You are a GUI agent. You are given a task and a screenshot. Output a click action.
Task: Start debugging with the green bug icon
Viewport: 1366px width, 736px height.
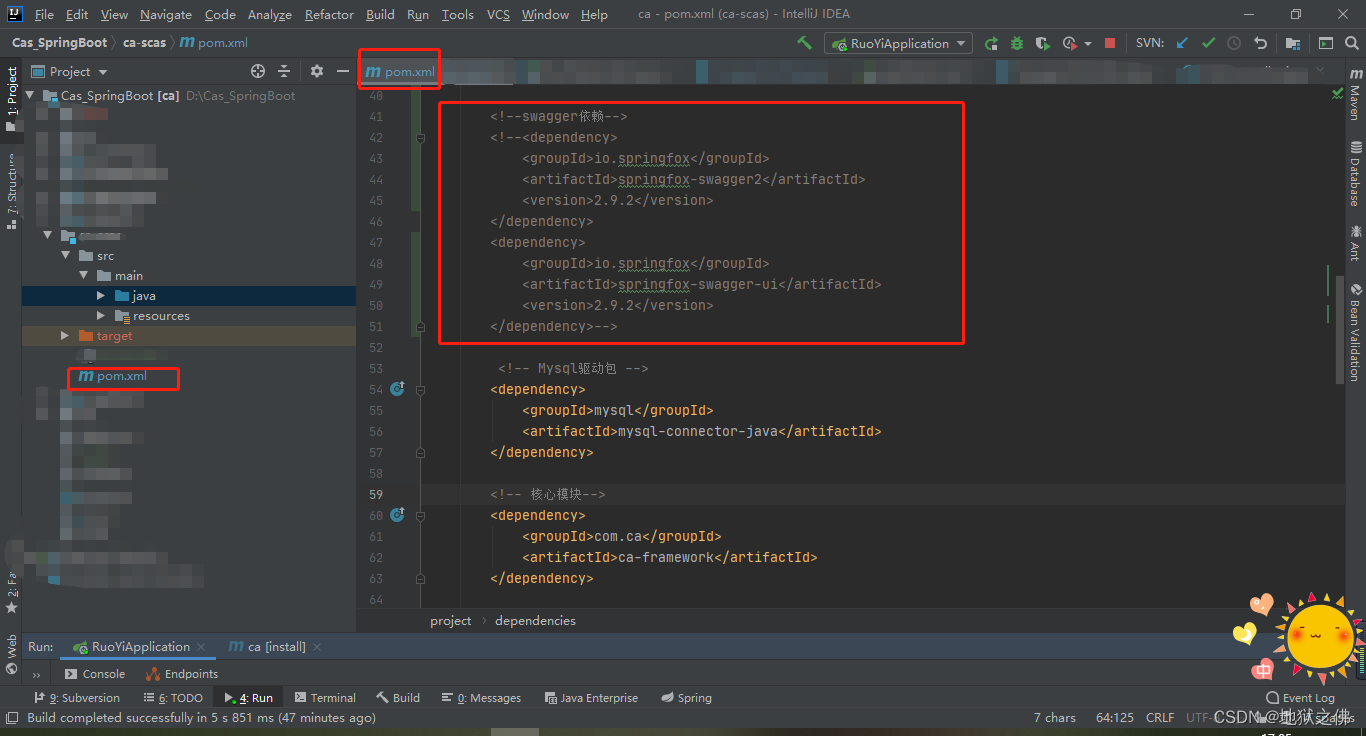[1017, 43]
